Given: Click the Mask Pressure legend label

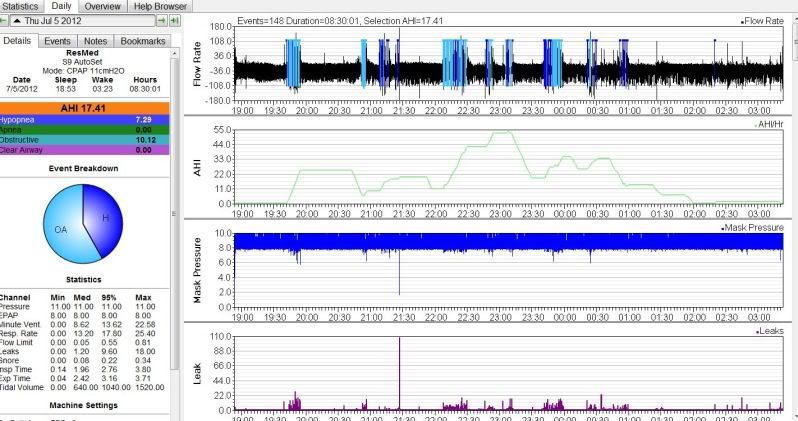Looking at the screenshot, I should [752, 228].
